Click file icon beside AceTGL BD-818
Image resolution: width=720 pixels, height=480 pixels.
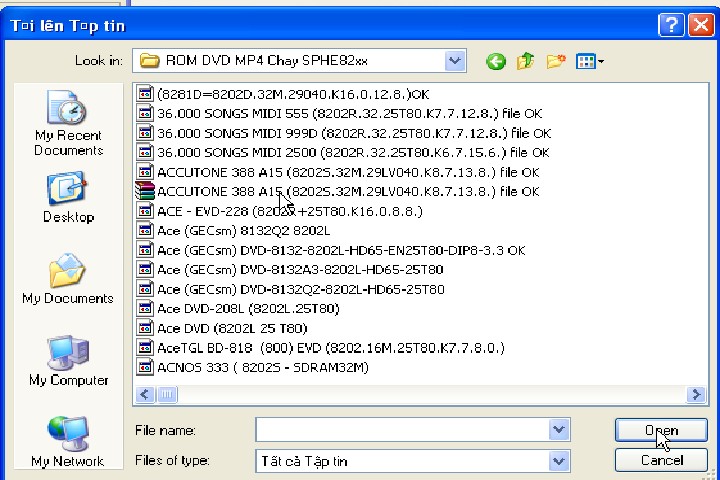[x=145, y=347]
